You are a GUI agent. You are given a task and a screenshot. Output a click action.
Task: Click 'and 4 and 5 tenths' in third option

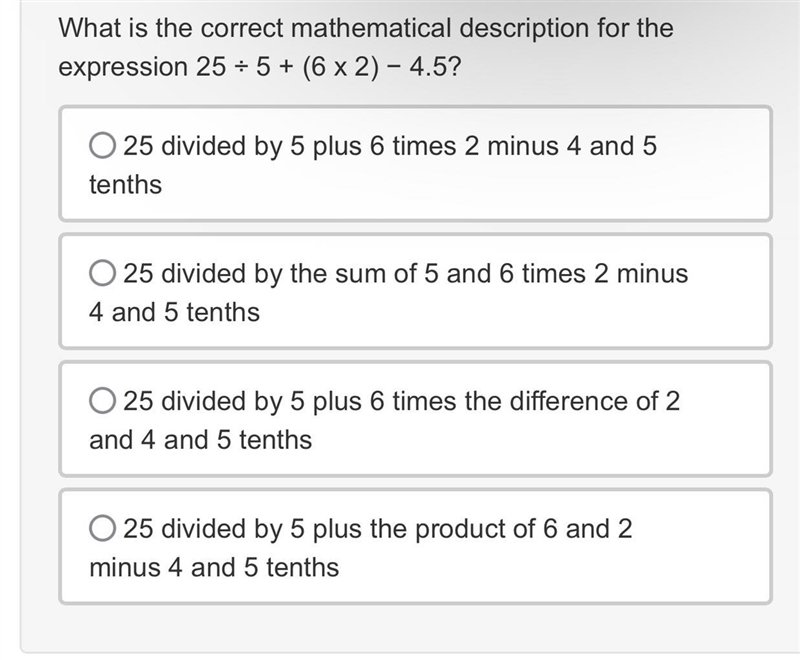(201, 440)
